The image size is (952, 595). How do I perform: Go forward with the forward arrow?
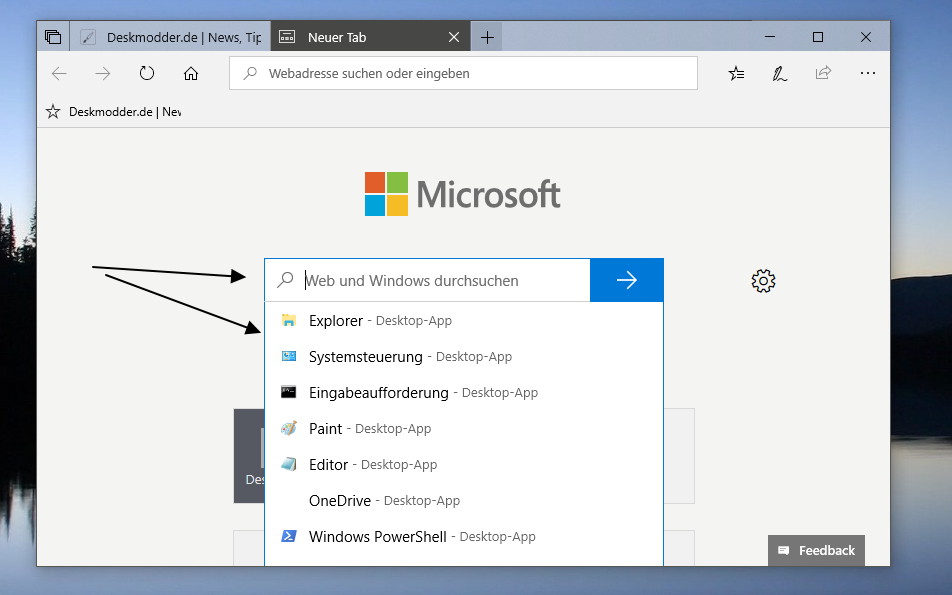coord(103,73)
